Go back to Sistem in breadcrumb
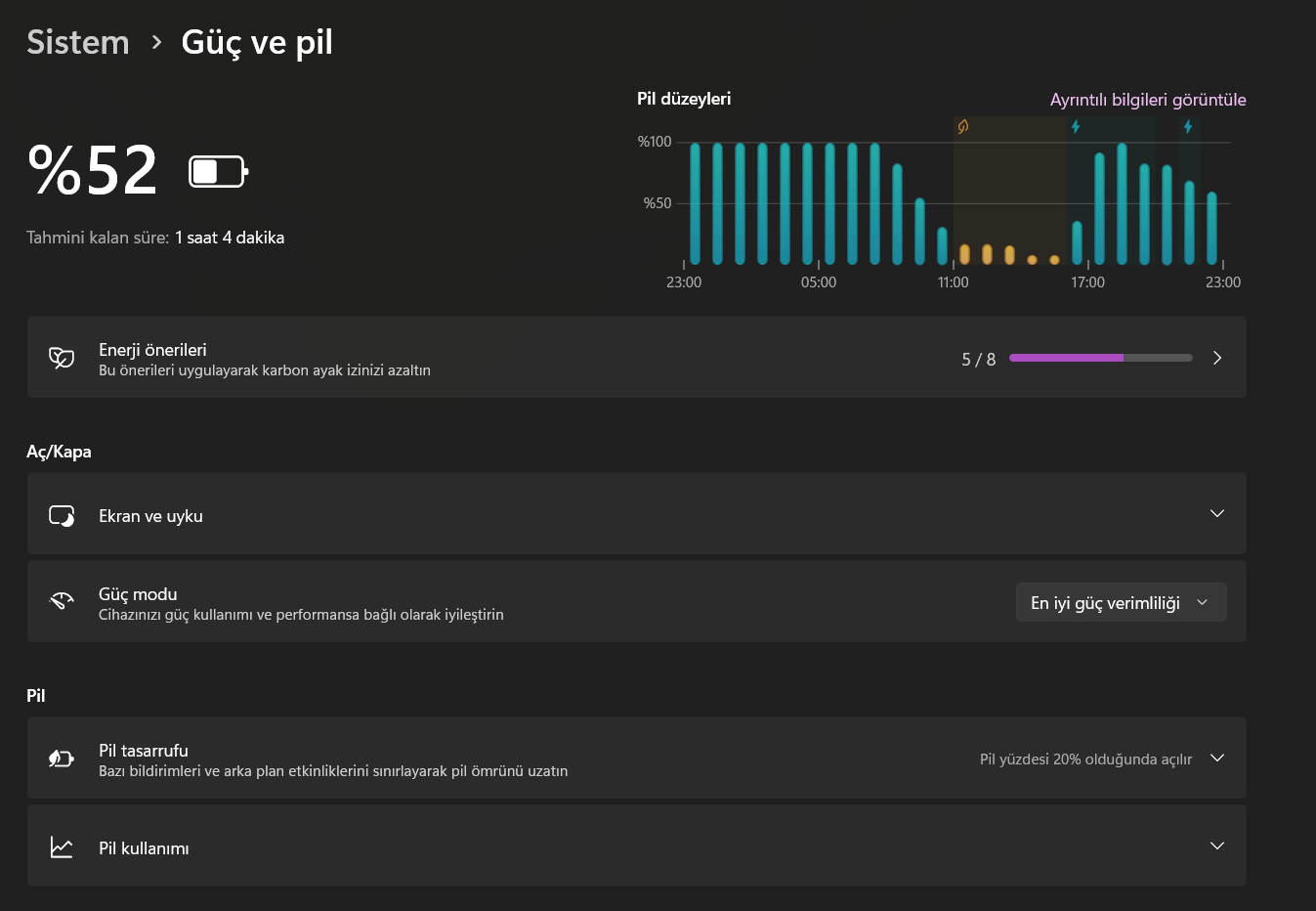 tap(78, 42)
